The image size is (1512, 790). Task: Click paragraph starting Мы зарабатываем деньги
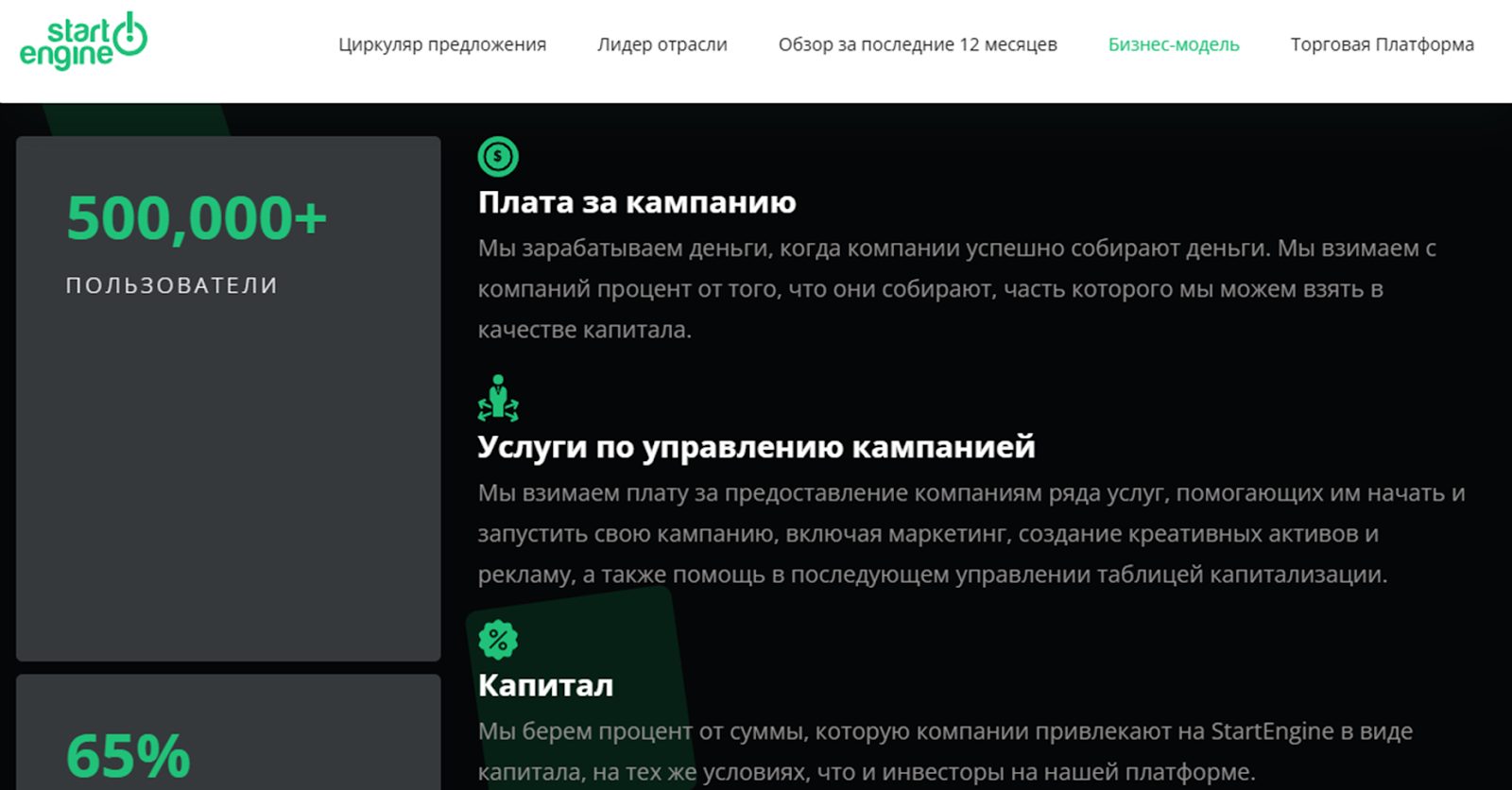coord(956,289)
